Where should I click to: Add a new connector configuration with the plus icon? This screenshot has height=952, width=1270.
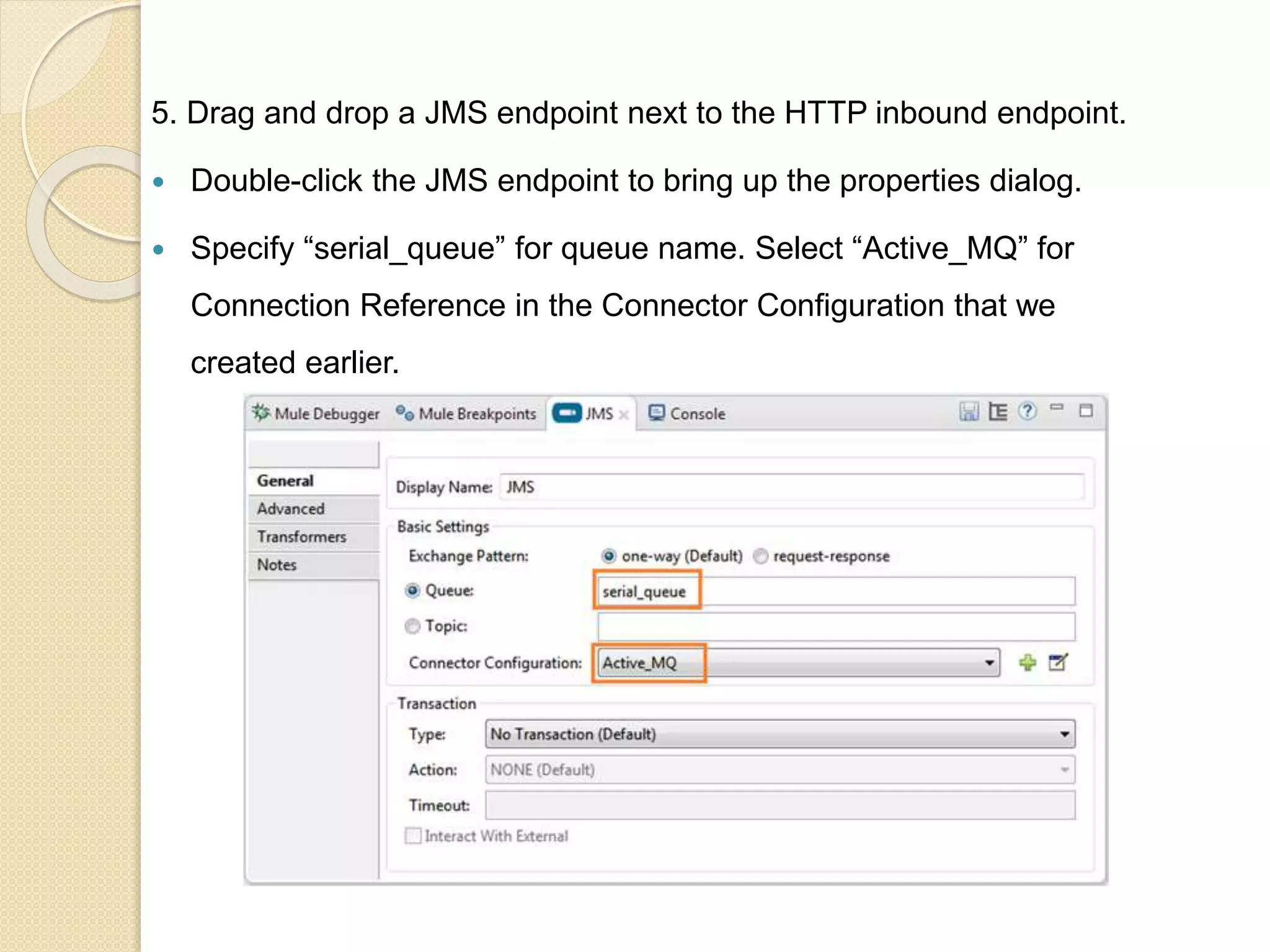click(x=1028, y=663)
